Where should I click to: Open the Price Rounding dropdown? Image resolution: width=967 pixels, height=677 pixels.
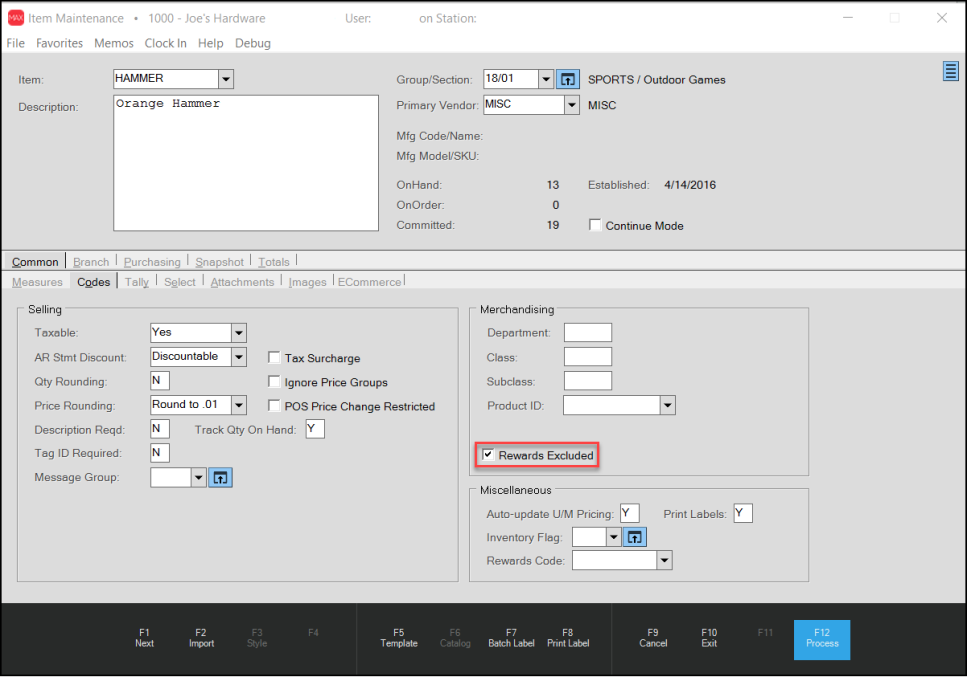coord(239,405)
